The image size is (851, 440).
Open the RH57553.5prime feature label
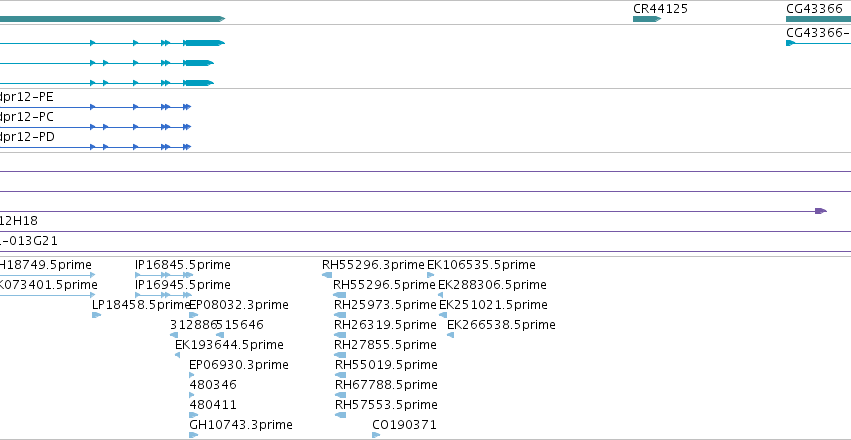click(386, 405)
